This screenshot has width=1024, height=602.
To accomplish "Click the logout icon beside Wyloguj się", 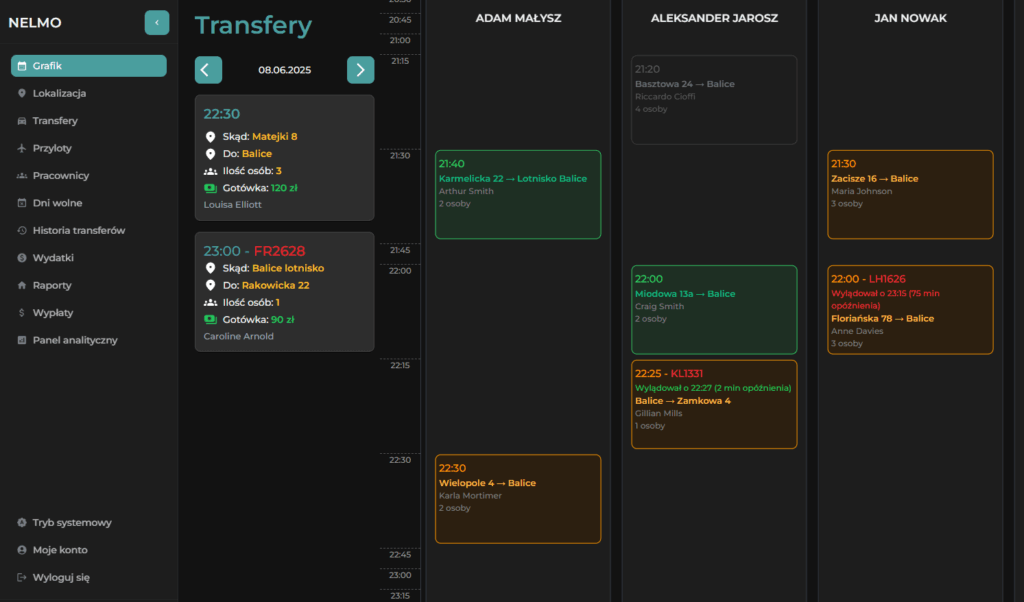I will [22, 577].
